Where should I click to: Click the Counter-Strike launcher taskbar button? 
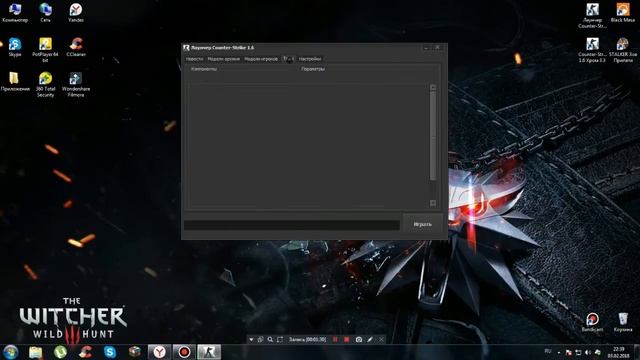[209, 352]
